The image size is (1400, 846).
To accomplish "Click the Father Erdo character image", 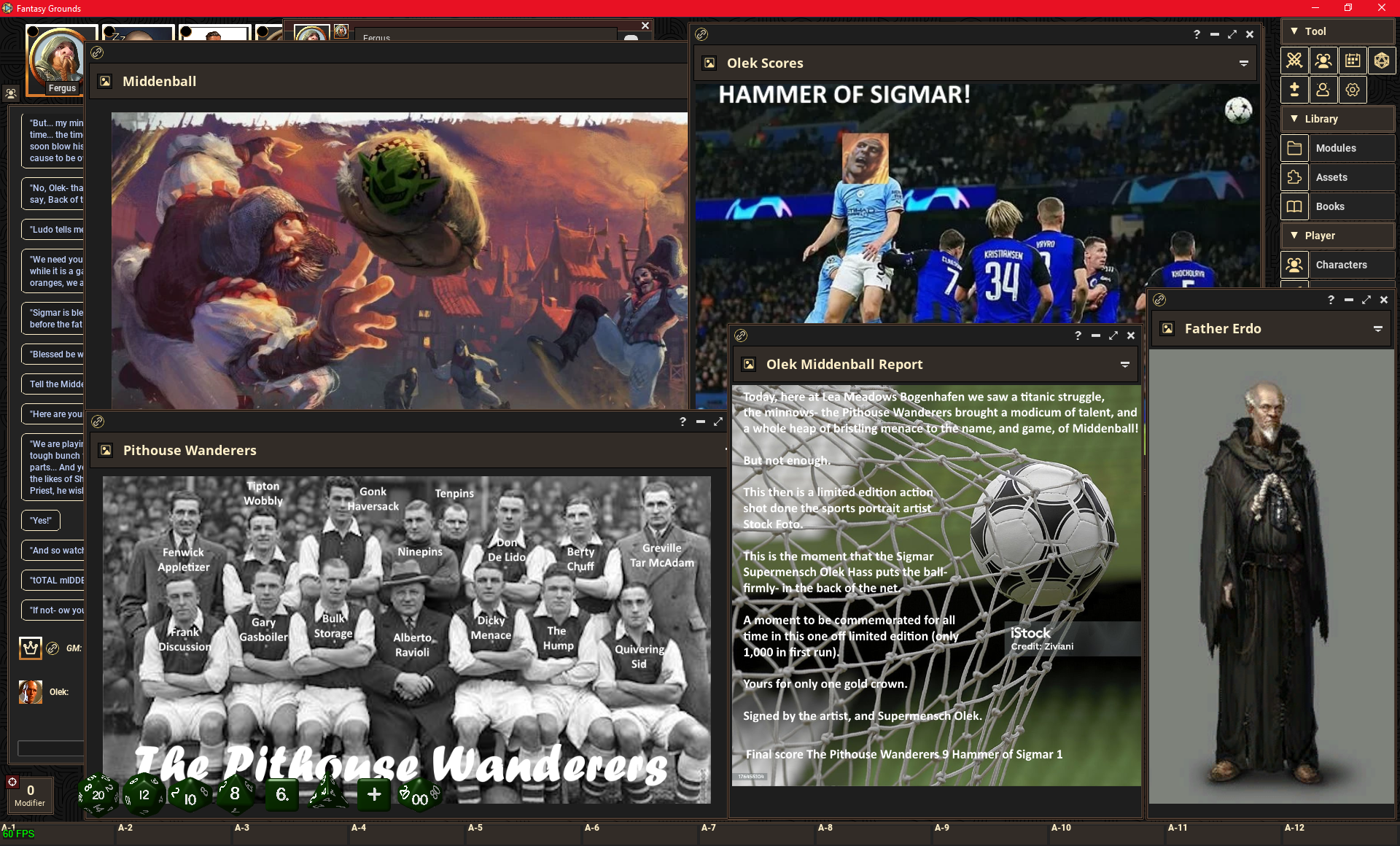I will tap(1271, 576).
